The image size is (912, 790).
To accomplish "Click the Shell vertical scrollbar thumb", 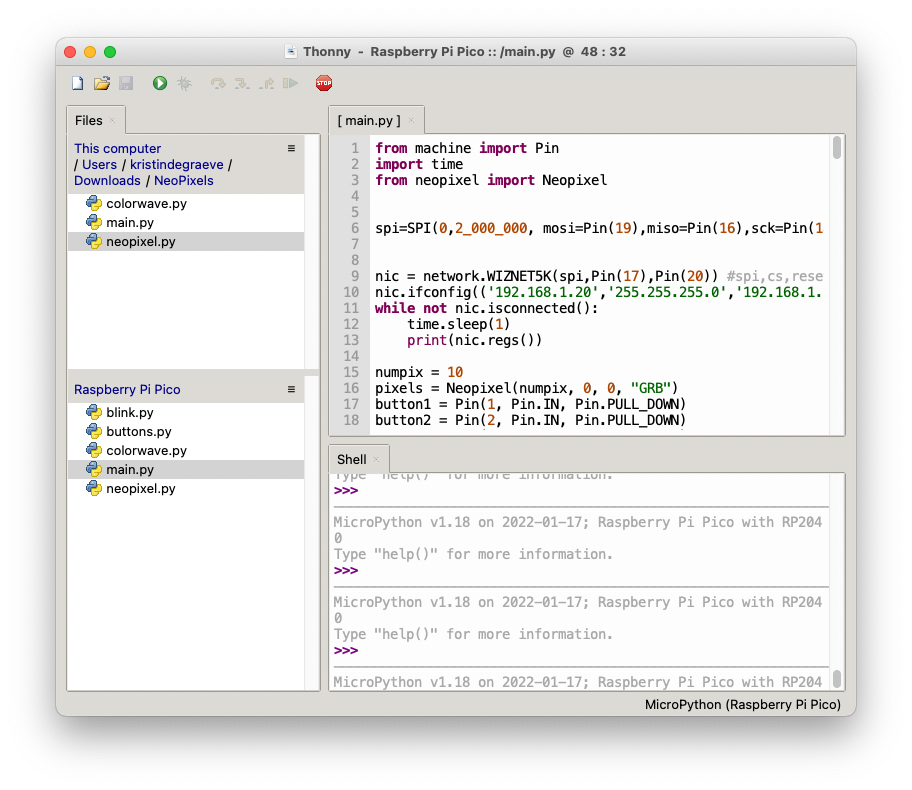I will coord(836,678).
